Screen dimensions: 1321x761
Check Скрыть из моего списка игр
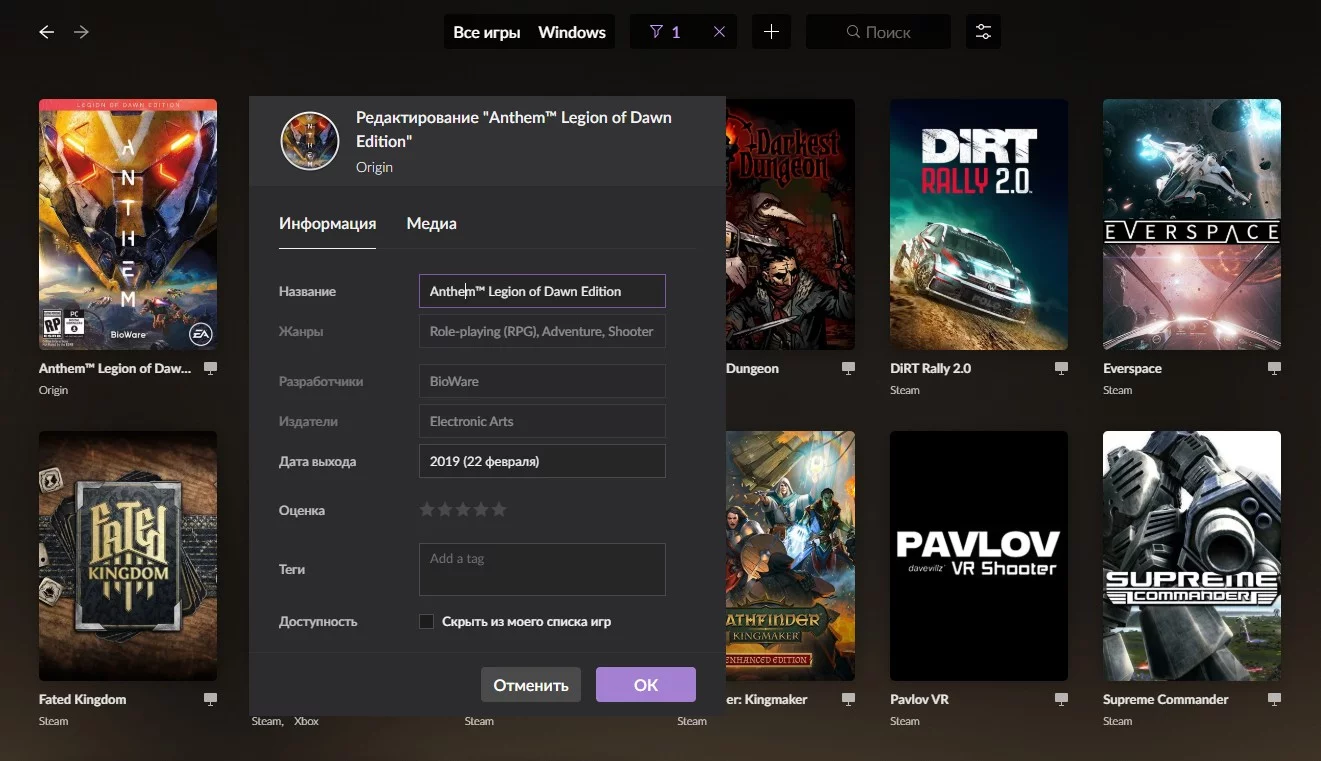coord(426,621)
